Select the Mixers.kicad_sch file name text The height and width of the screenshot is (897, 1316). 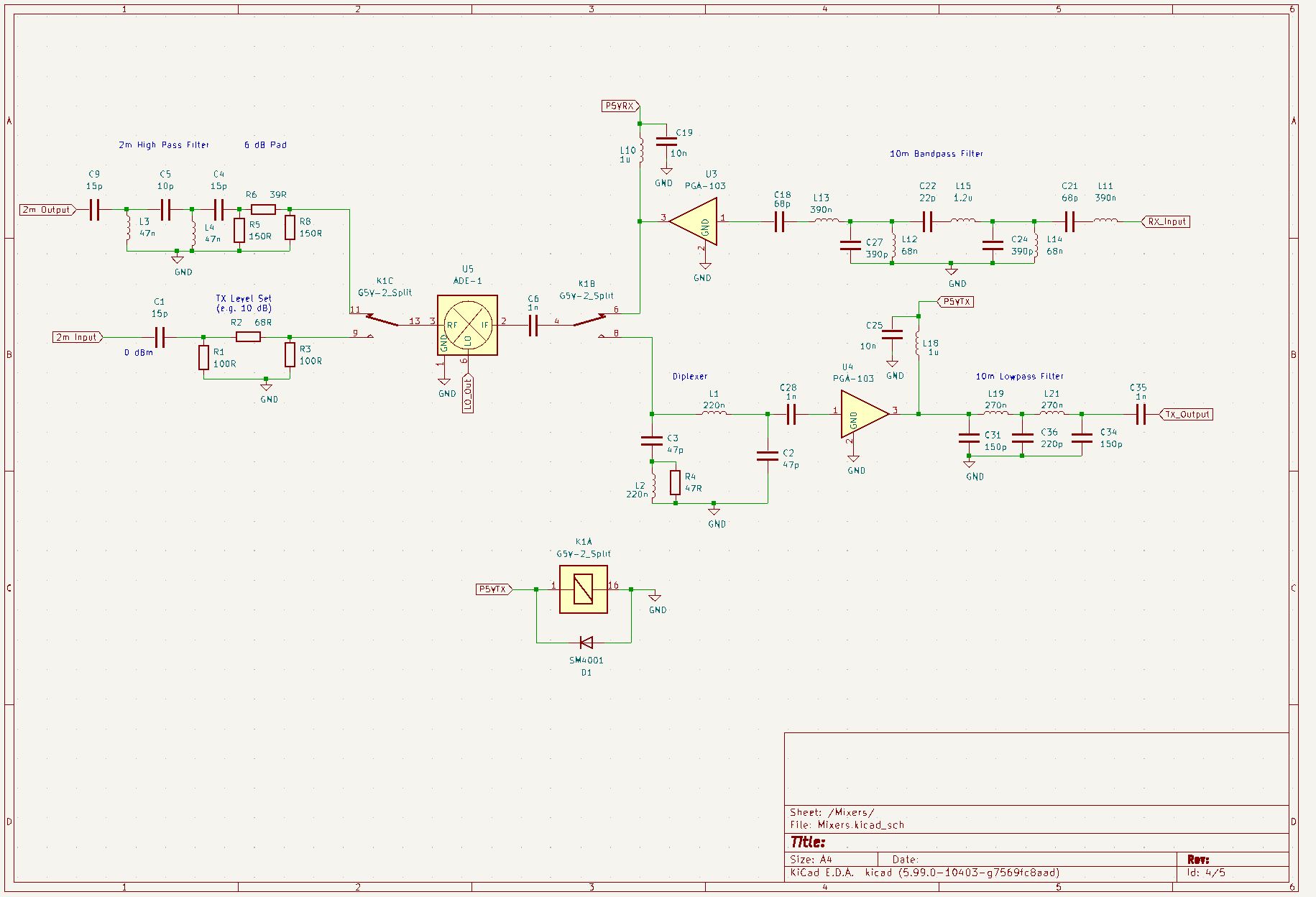click(x=860, y=825)
